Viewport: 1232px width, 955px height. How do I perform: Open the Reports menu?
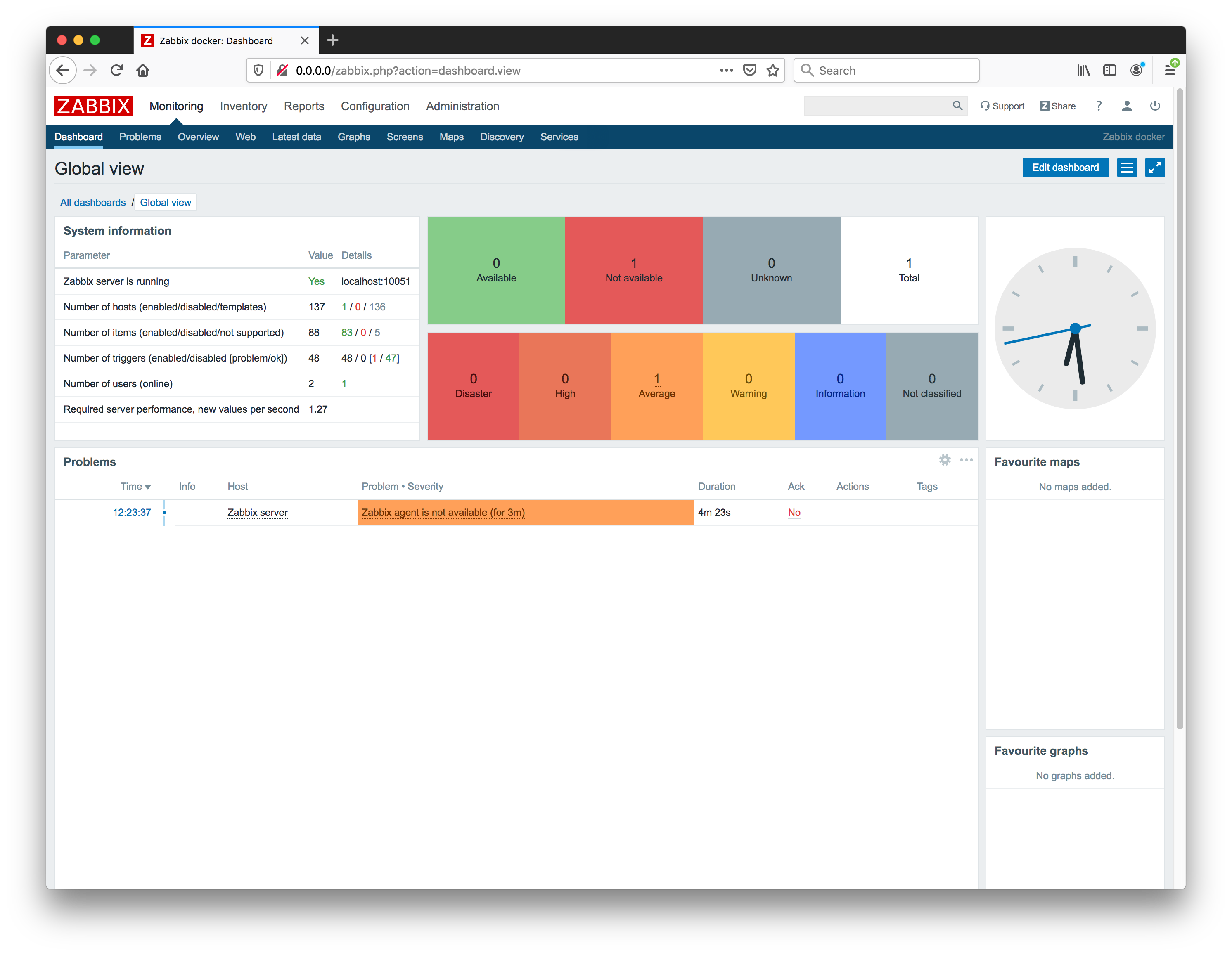[304, 106]
